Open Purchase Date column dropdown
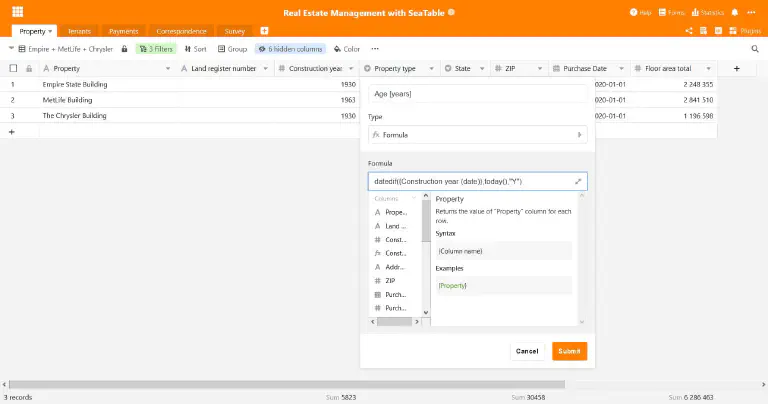Viewport: 768px width, 404px height. click(622, 69)
